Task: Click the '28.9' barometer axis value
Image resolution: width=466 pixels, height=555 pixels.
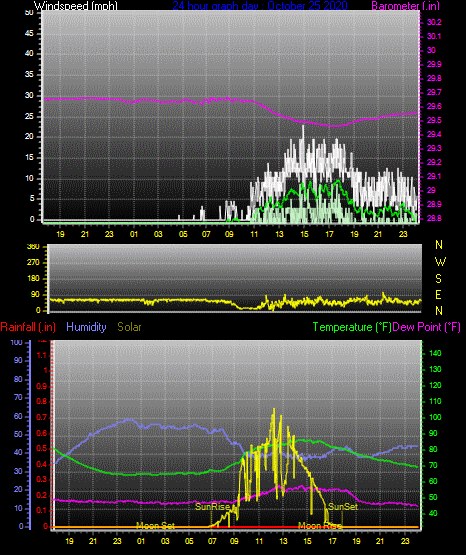Action: (x=434, y=204)
